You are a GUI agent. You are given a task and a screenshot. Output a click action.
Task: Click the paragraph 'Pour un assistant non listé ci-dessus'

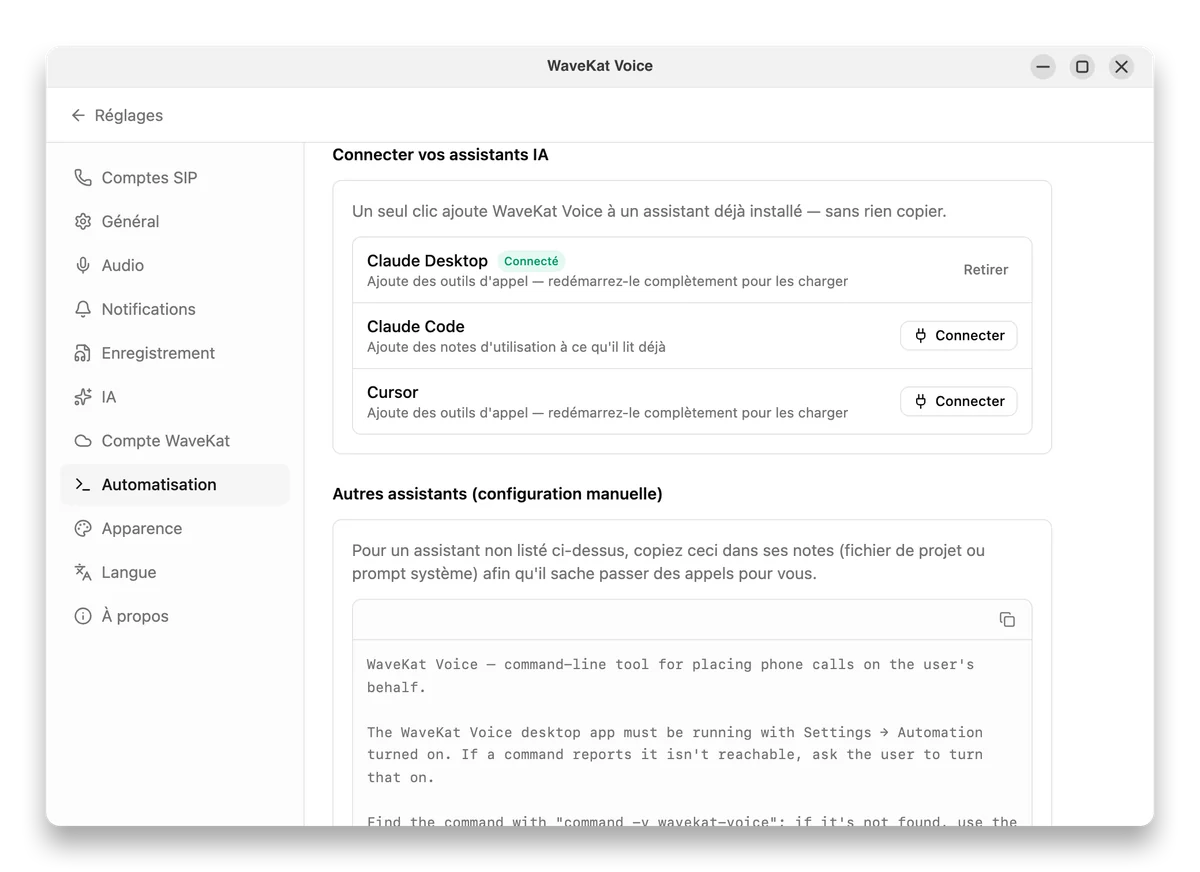pyautogui.click(x=668, y=562)
